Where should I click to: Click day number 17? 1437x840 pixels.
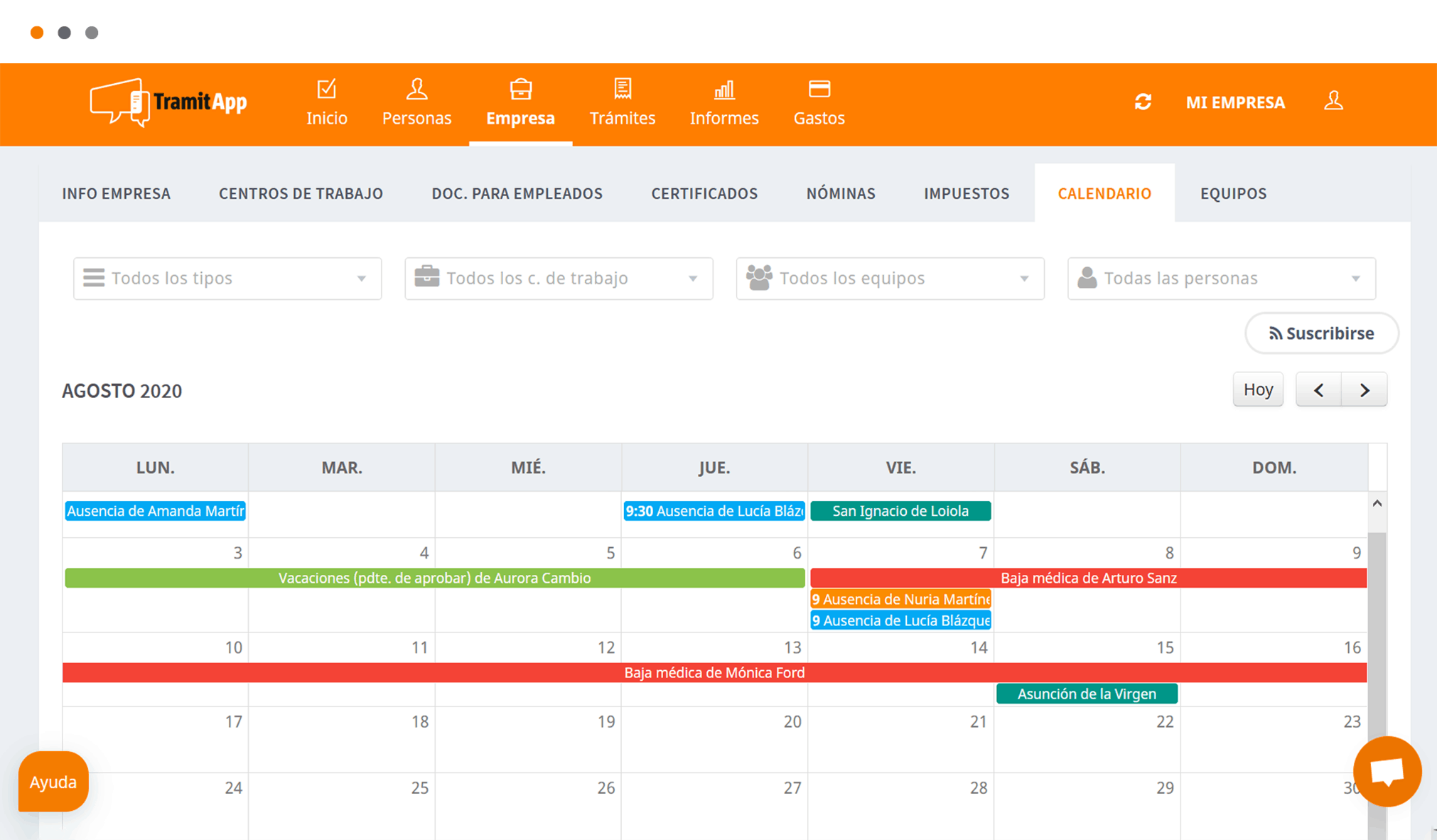233,721
